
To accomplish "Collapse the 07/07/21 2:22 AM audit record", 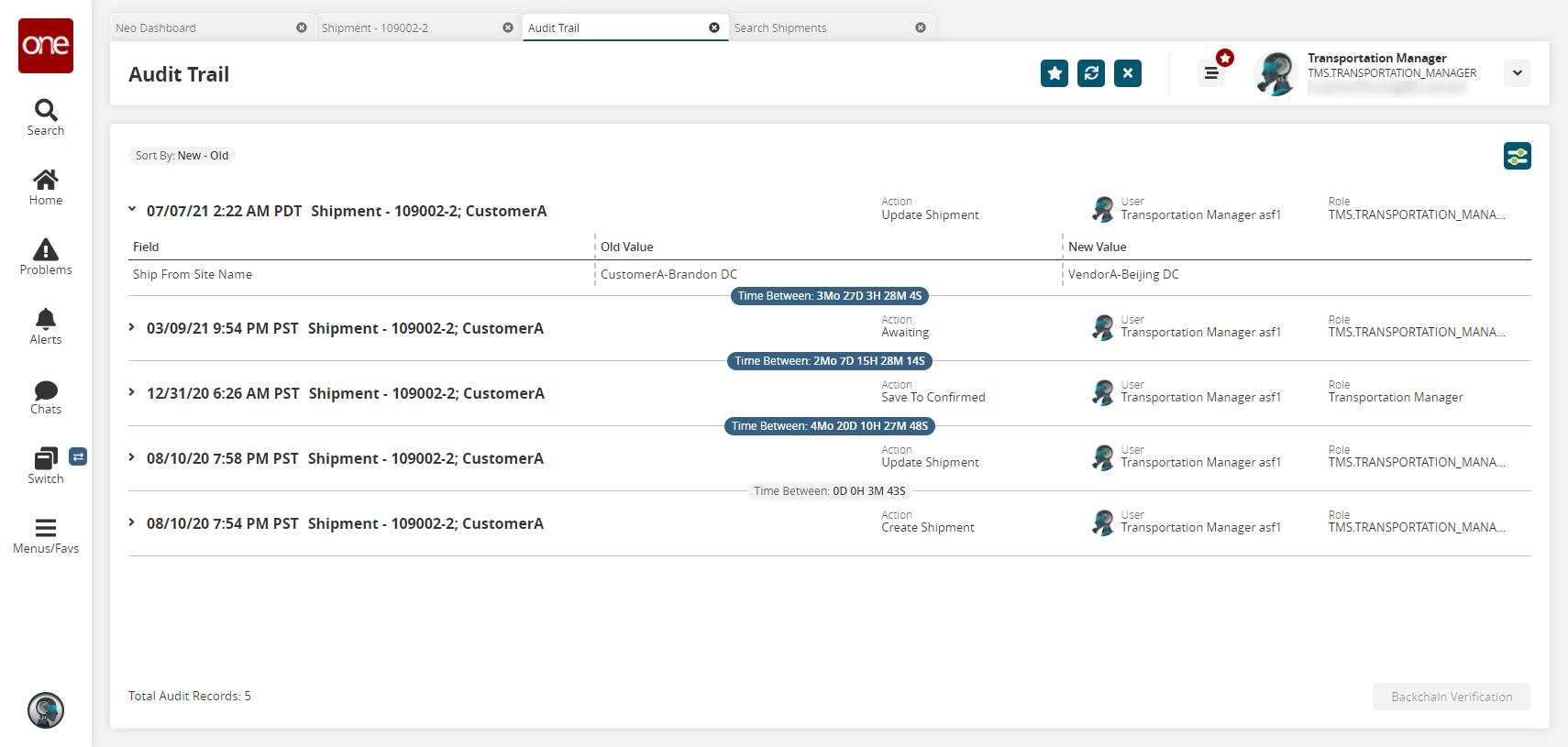I will [x=132, y=210].
